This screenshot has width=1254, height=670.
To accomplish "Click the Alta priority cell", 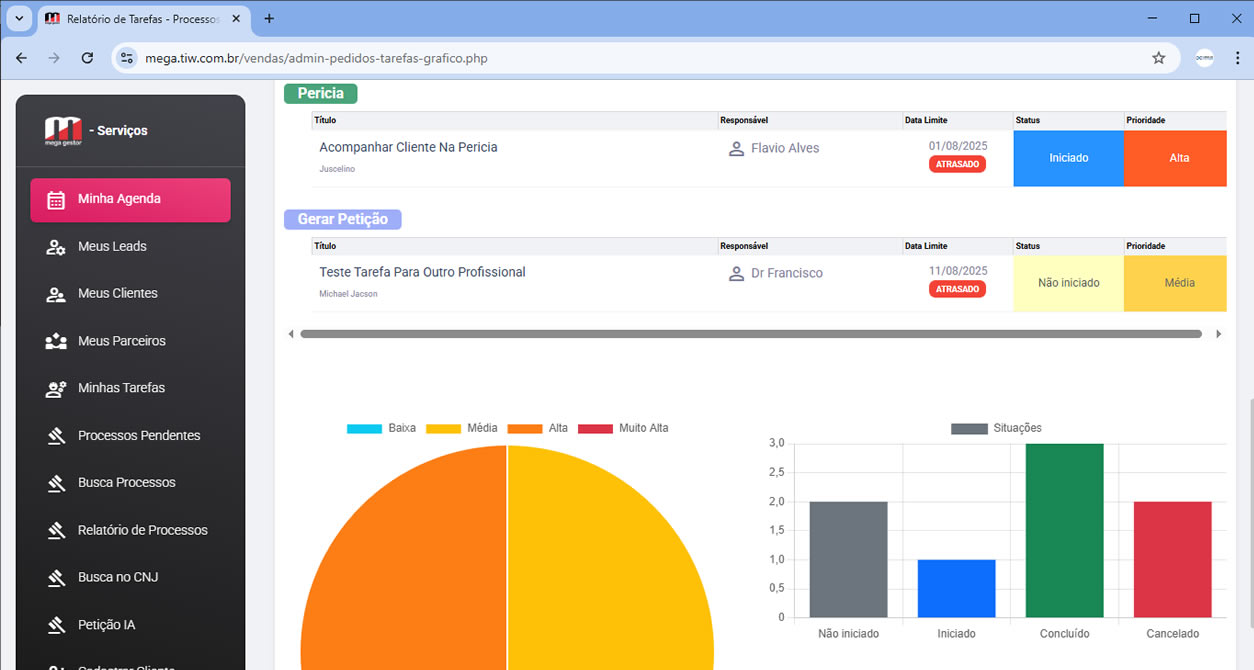I will [x=1175, y=158].
